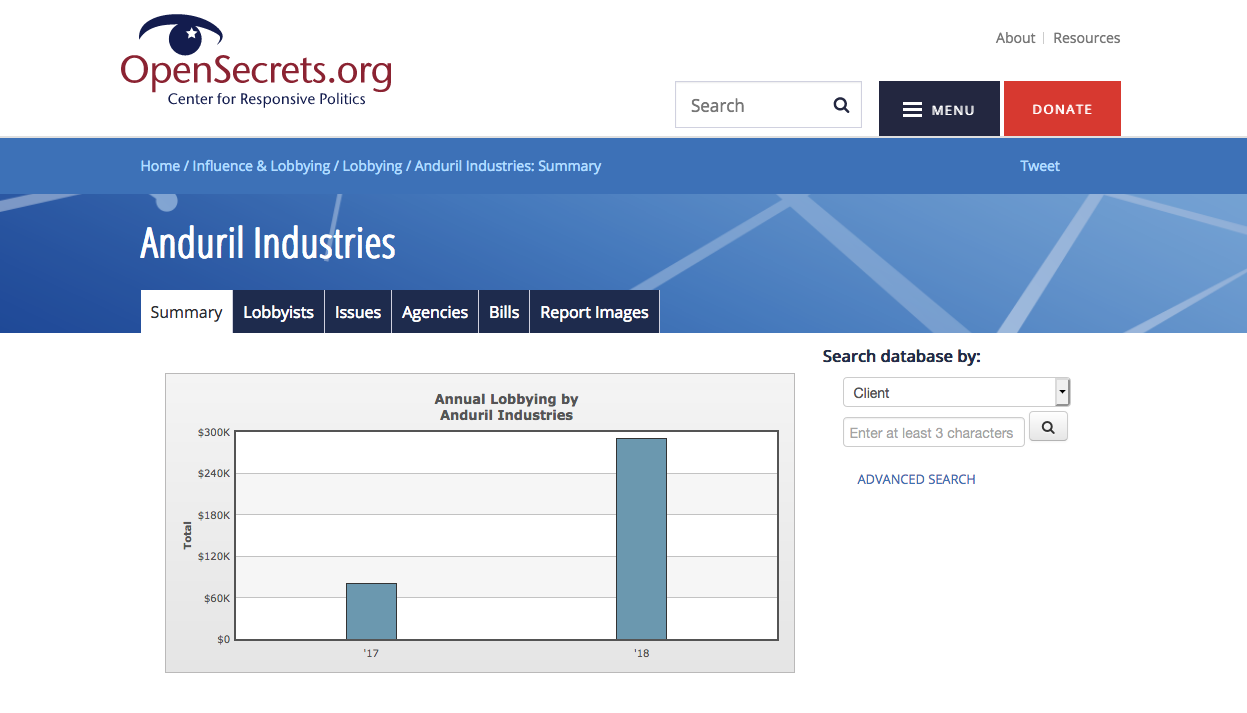Expand the Client dropdown selector
1247x713 pixels.
pos(956,393)
